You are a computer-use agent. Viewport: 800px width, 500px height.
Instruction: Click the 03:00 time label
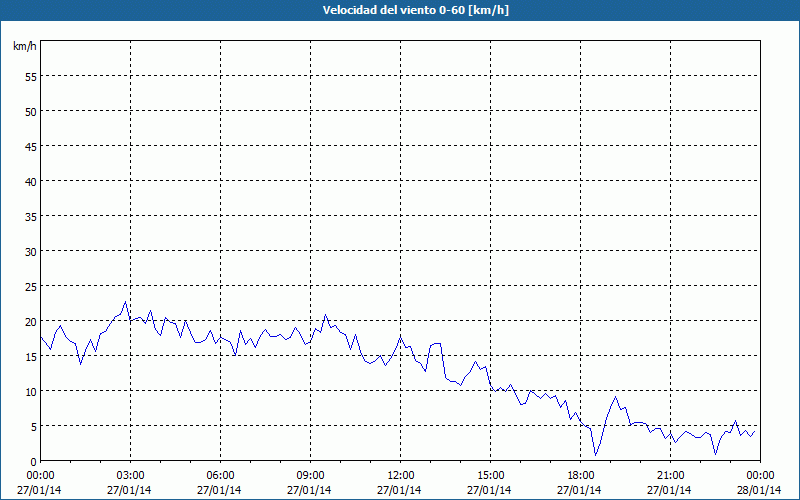click(130, 475)
